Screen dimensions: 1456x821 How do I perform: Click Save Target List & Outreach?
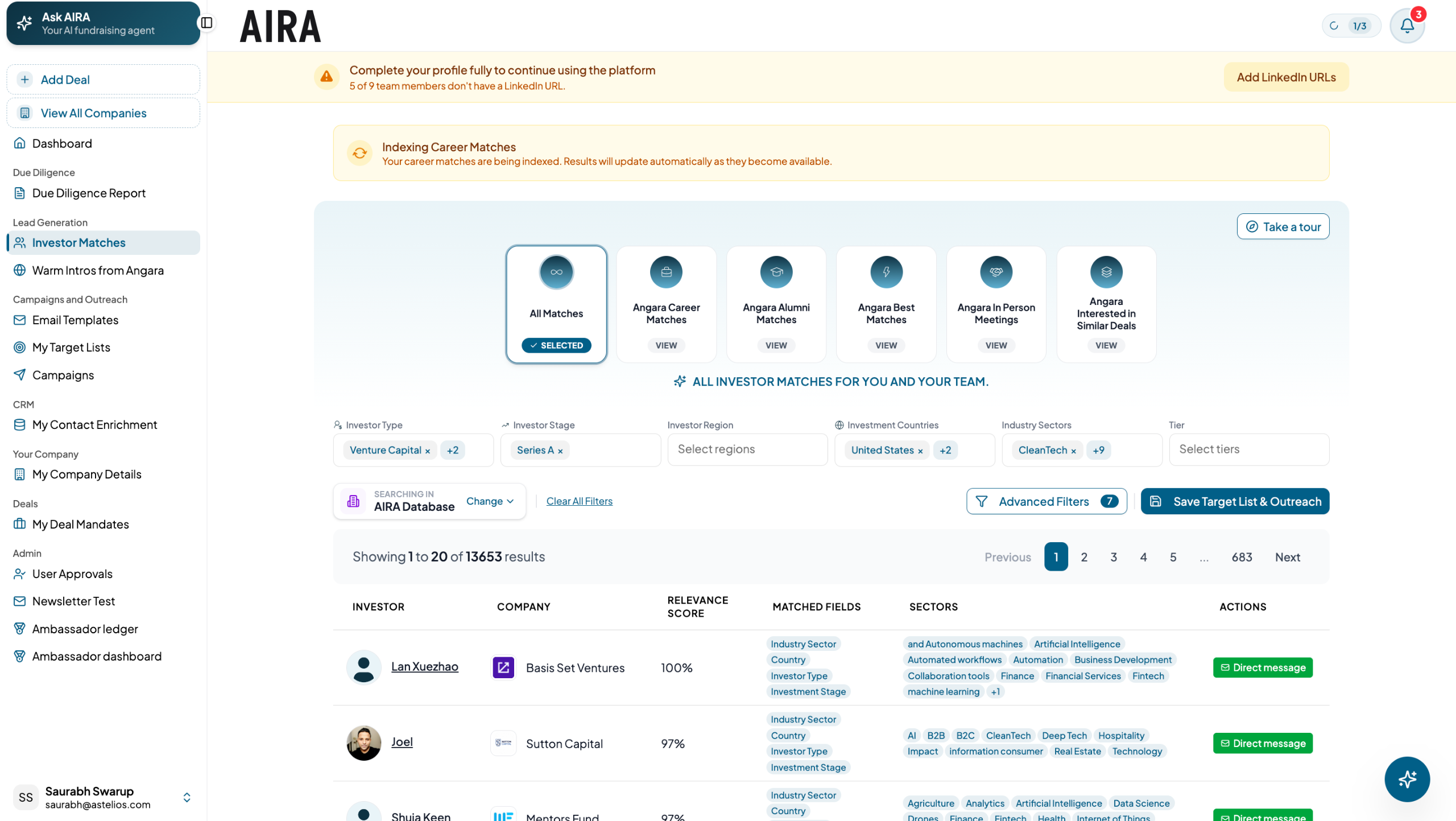pyautogui.click(x=1235, y=501)
